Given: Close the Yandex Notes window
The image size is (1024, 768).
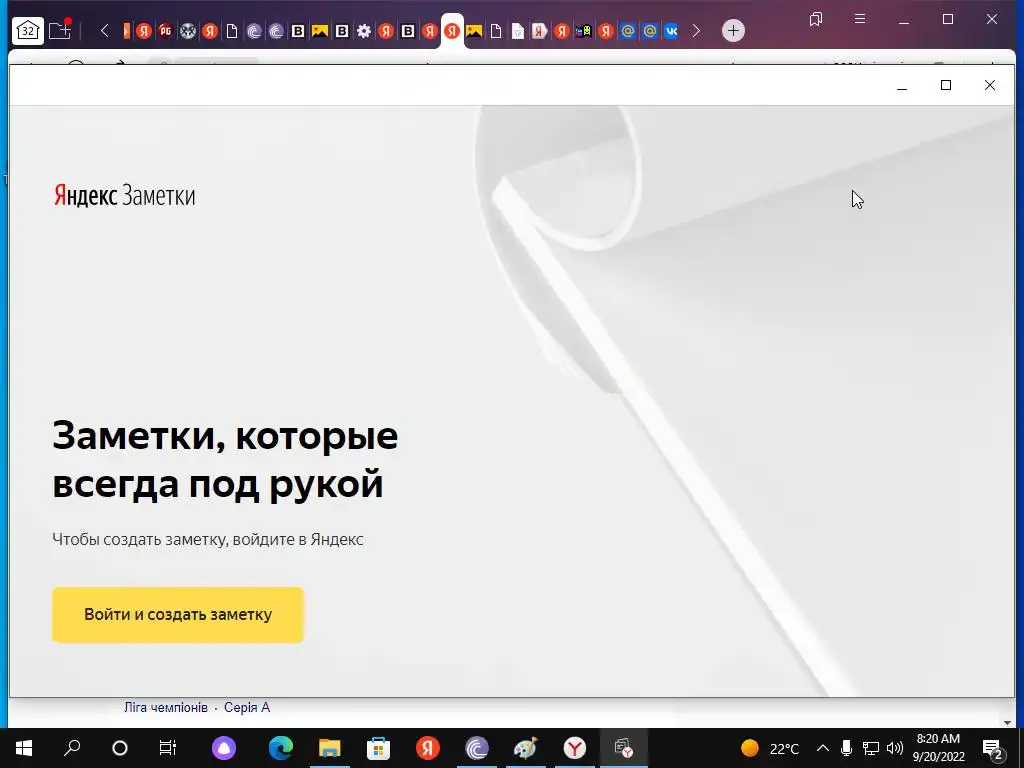Looking at the screenshot, I should (989, 86).
